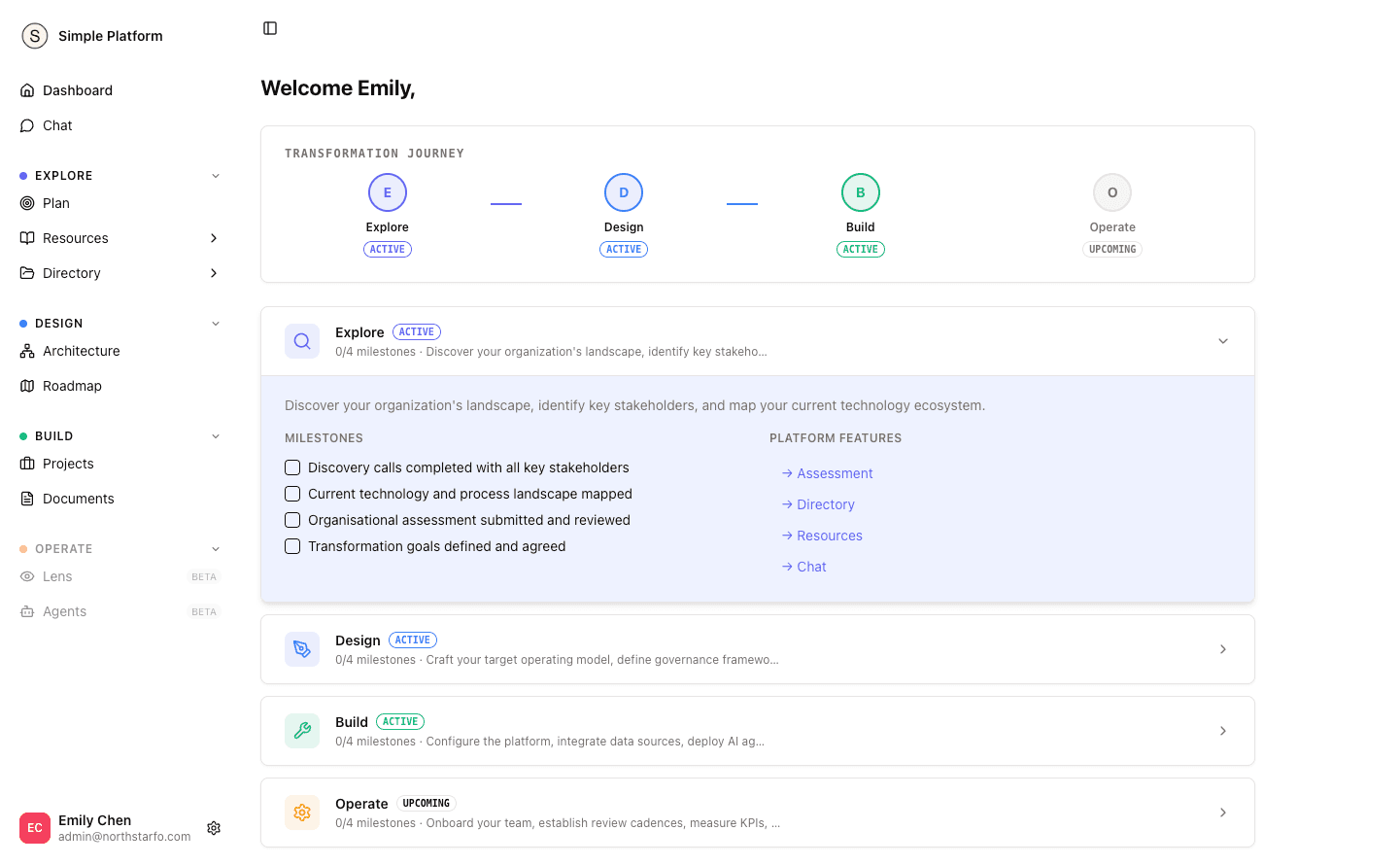1400x865 pixels.
Task: Check Current technology landscape mapped milestone
Action: [x=292, y=494]
